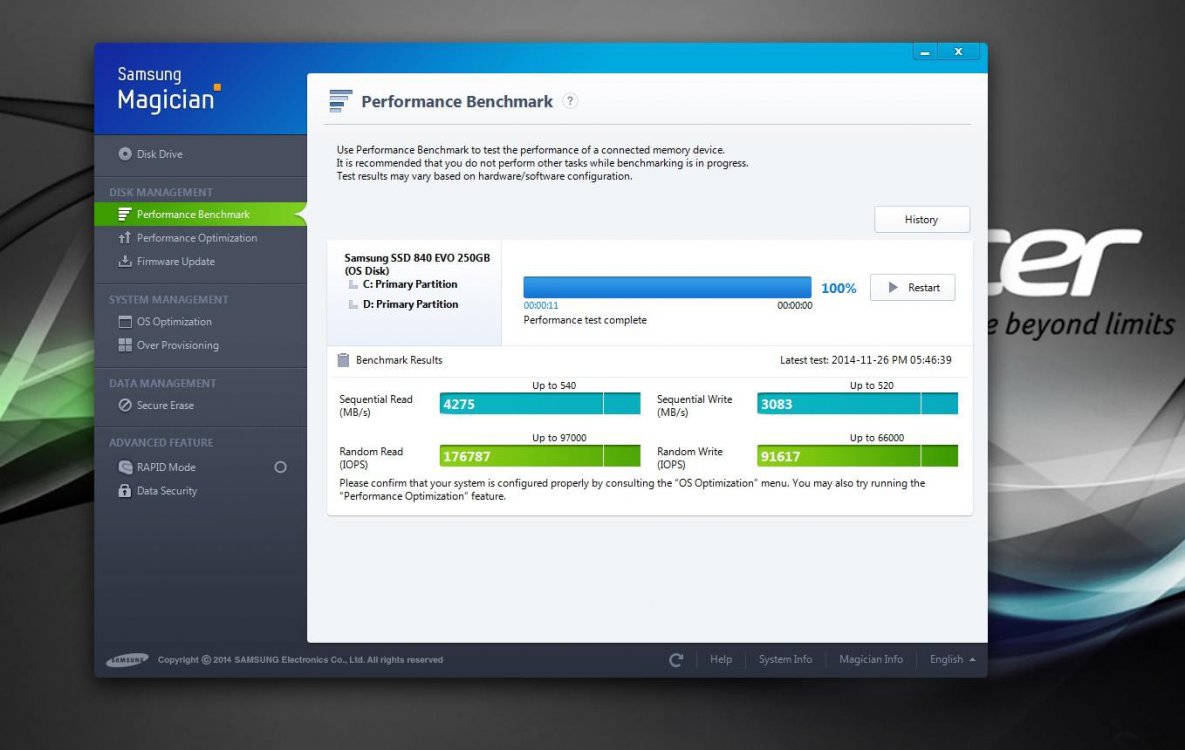Open benchmark History

[x=921, y=219]
